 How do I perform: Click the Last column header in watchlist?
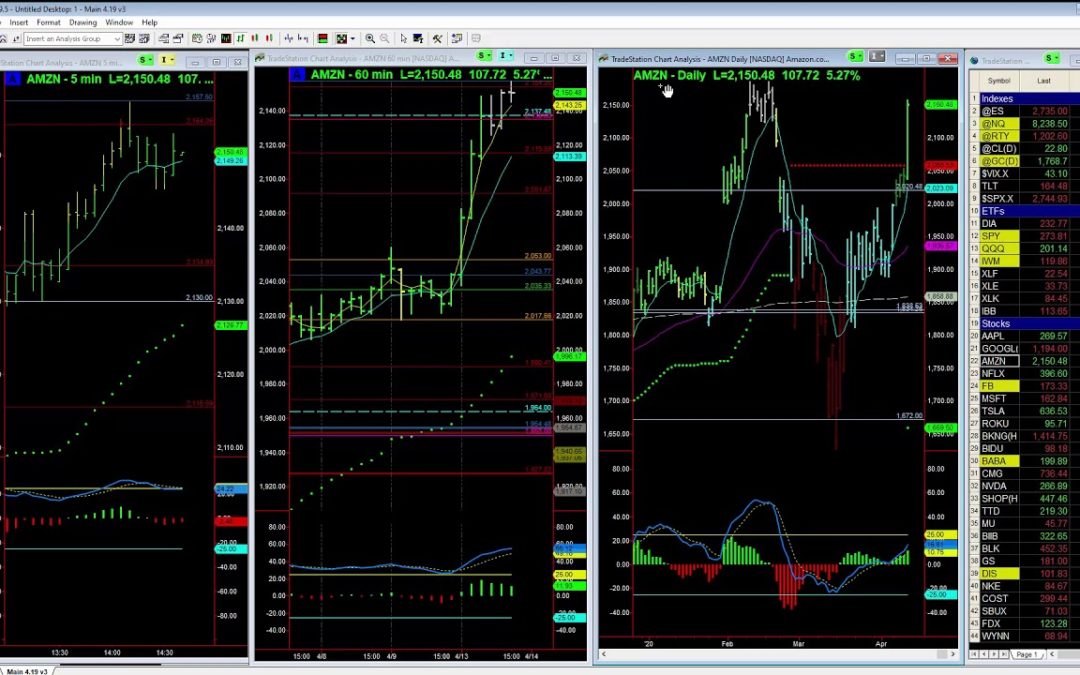tap(1044, 81)
